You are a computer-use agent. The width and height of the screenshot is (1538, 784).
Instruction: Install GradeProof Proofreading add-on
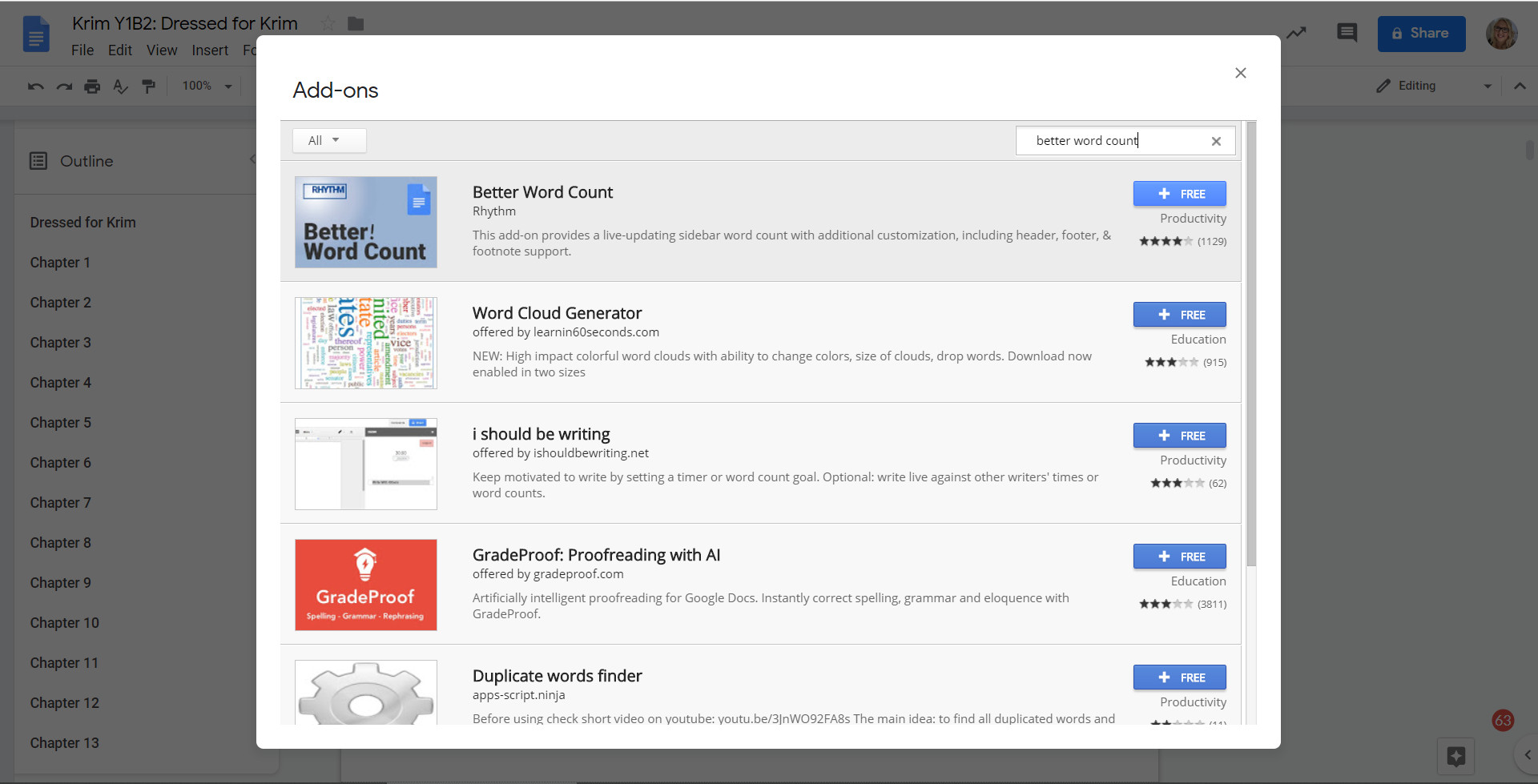click(1179, 557)
